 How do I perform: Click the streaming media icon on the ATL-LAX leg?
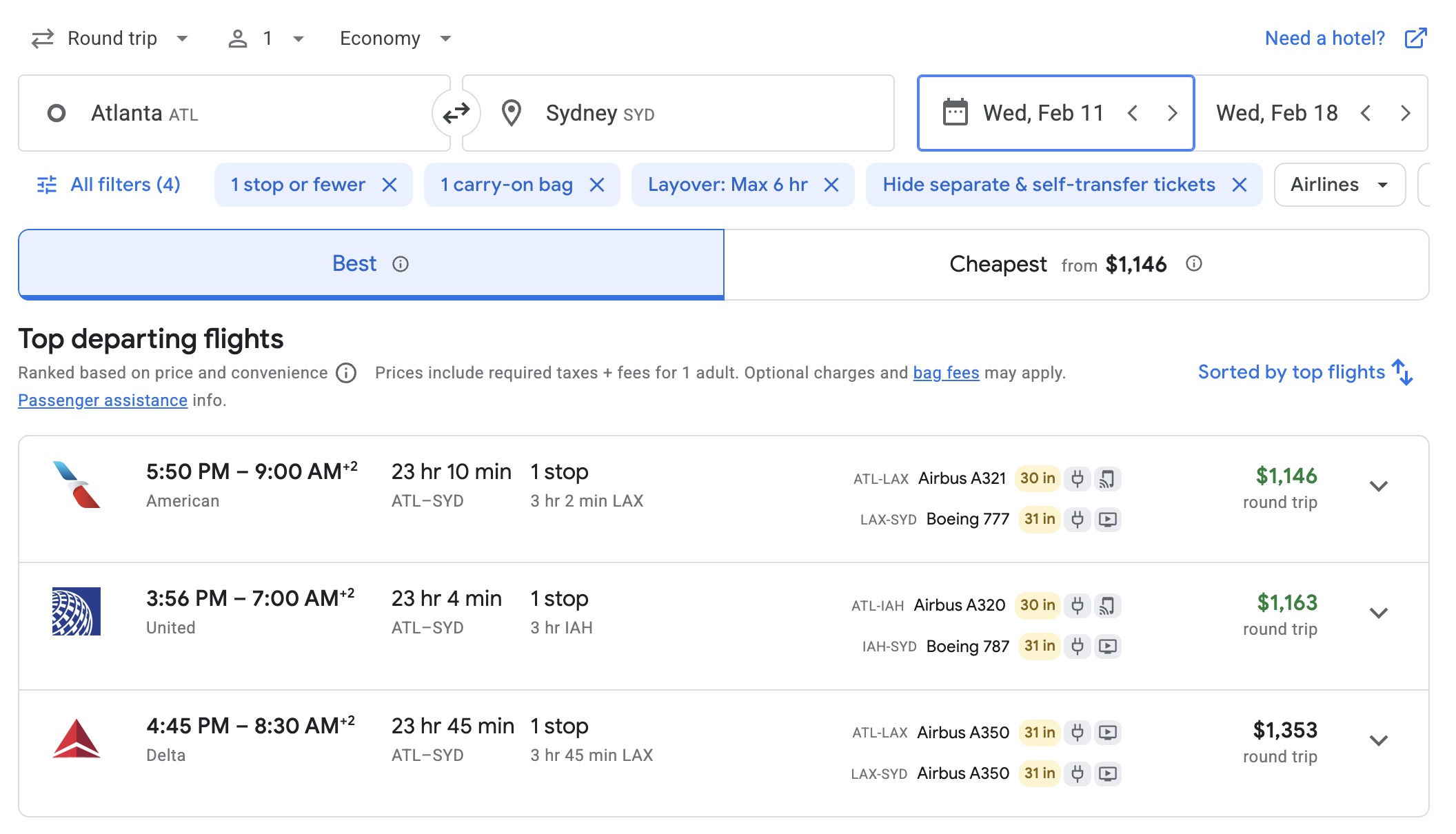tap(1108, 478)
